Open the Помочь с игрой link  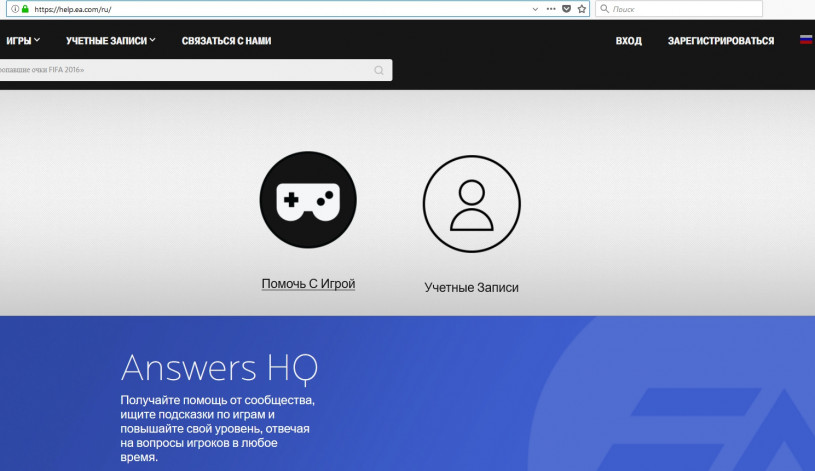pos(308,284)
